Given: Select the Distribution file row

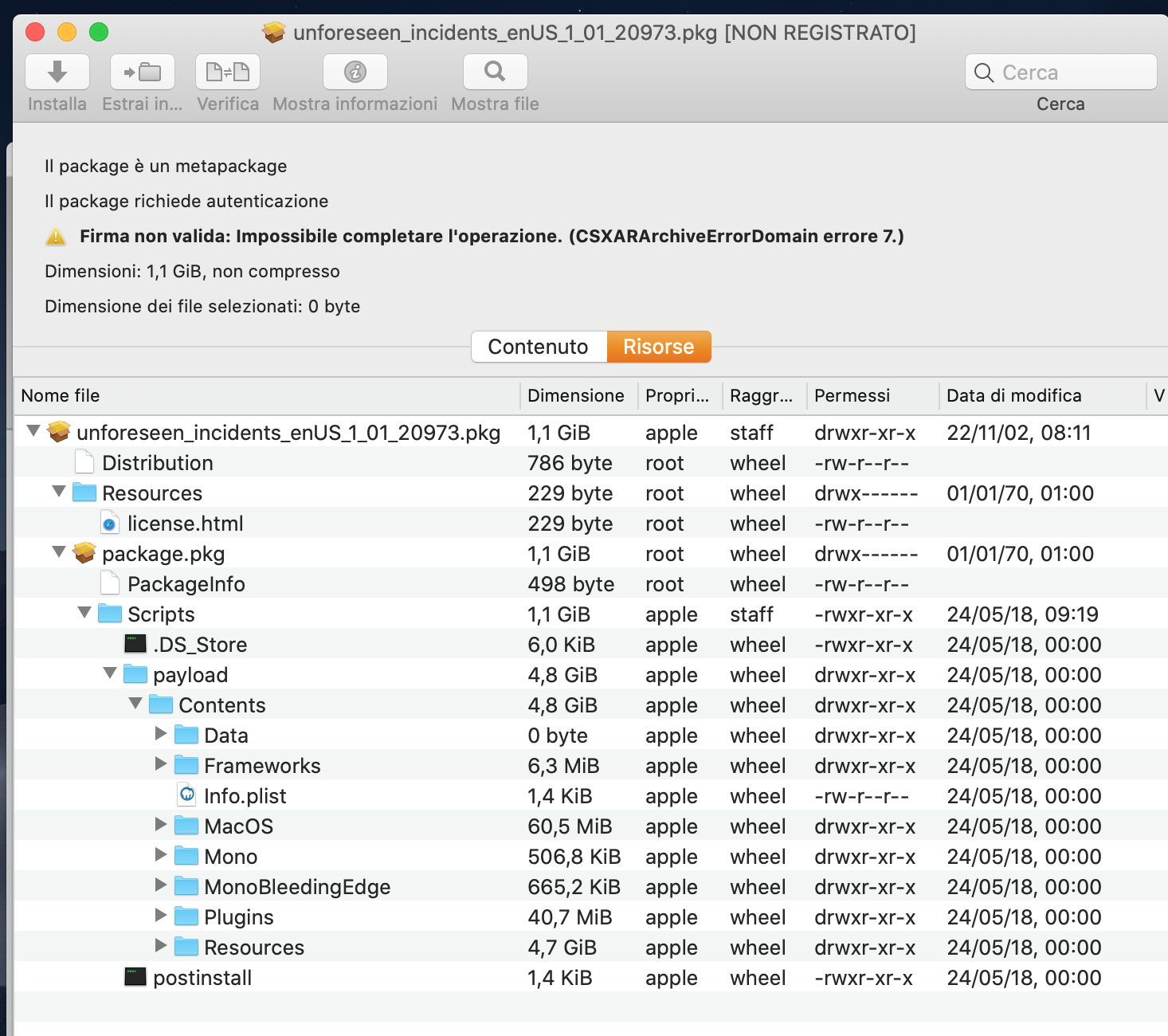Looking at the screenshot, I should [591, 463].
